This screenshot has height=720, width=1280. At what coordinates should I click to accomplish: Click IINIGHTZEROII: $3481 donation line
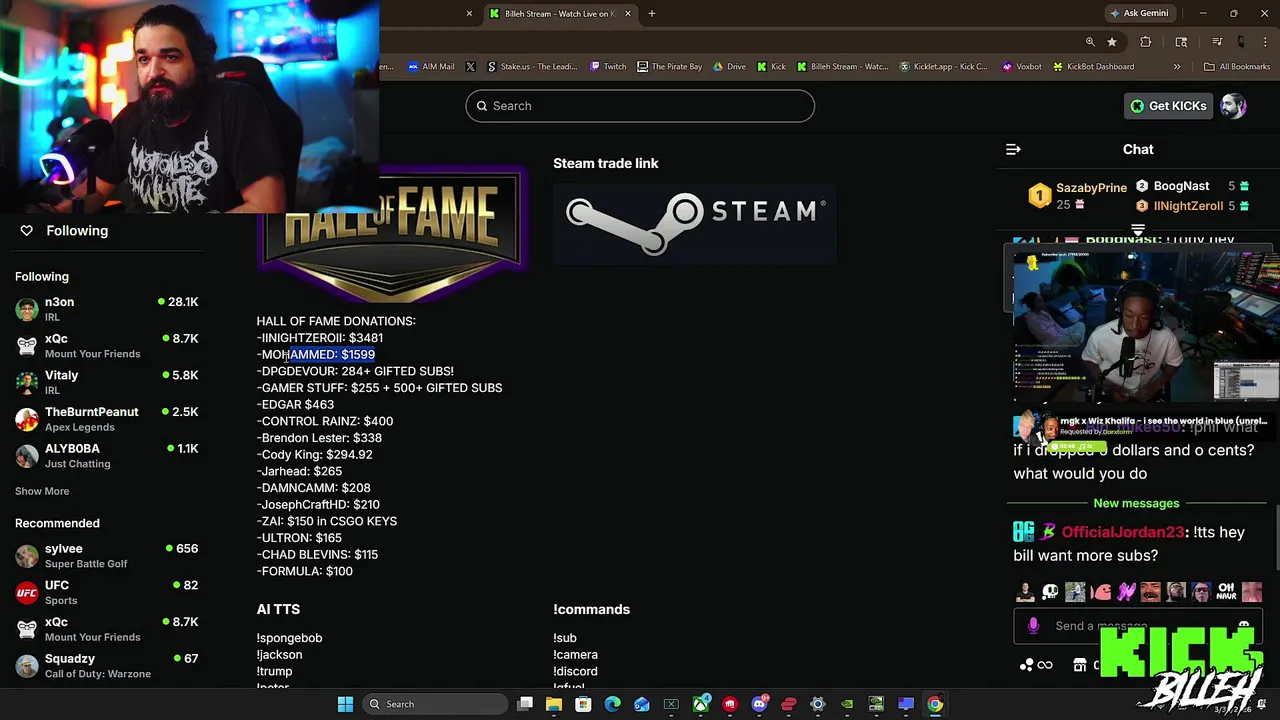pyautogui.click(x=320, y=338)
